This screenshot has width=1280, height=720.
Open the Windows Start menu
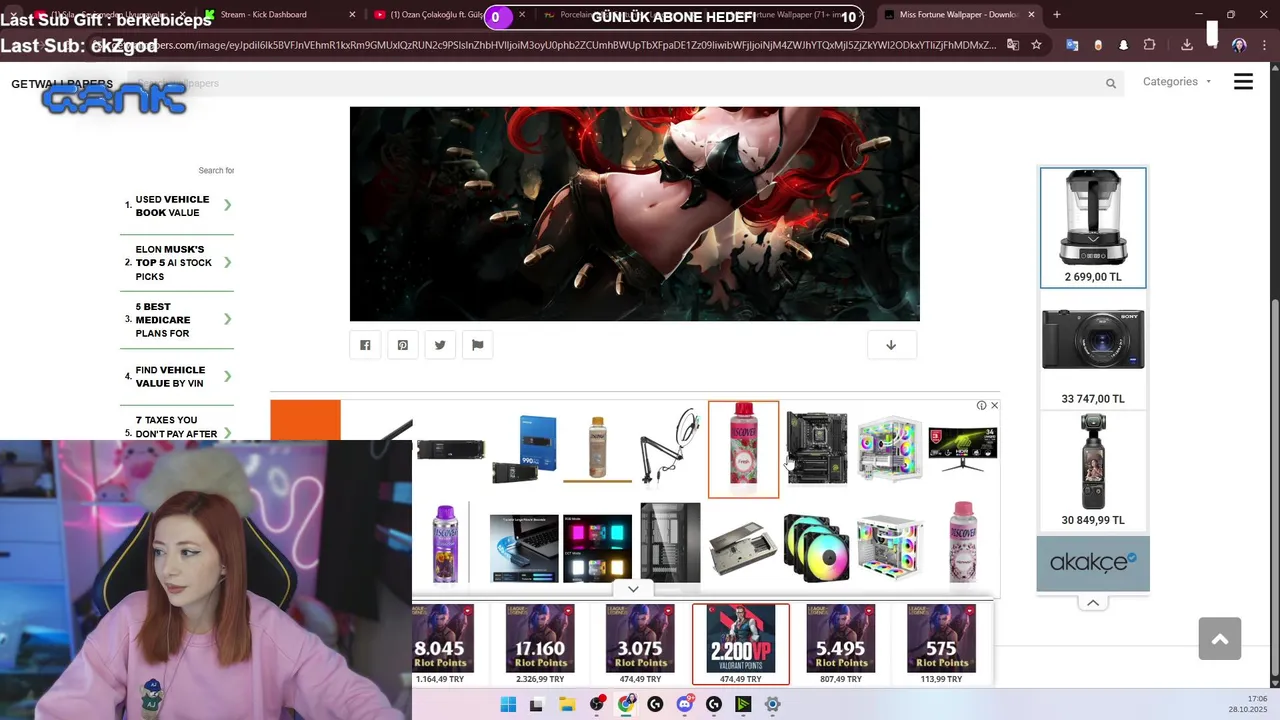point(508,704)
